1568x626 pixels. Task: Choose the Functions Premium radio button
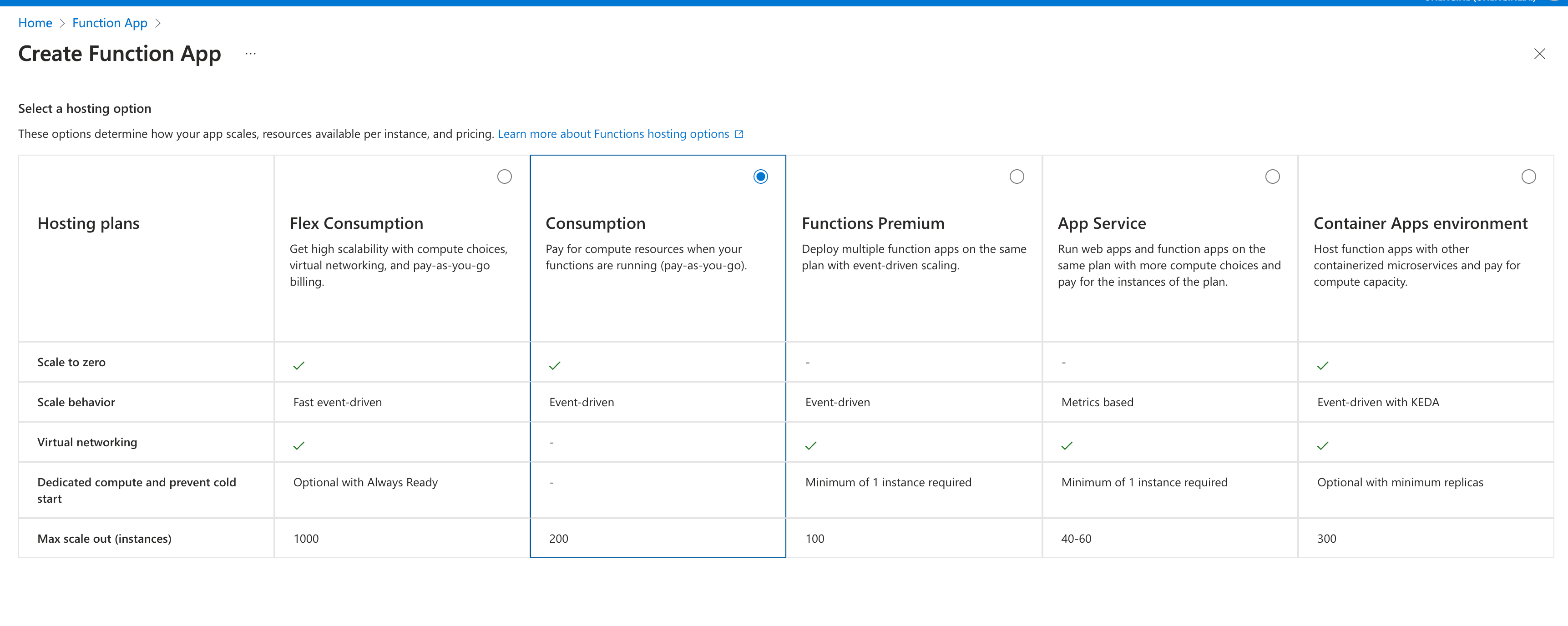(x=1017, y=177)
